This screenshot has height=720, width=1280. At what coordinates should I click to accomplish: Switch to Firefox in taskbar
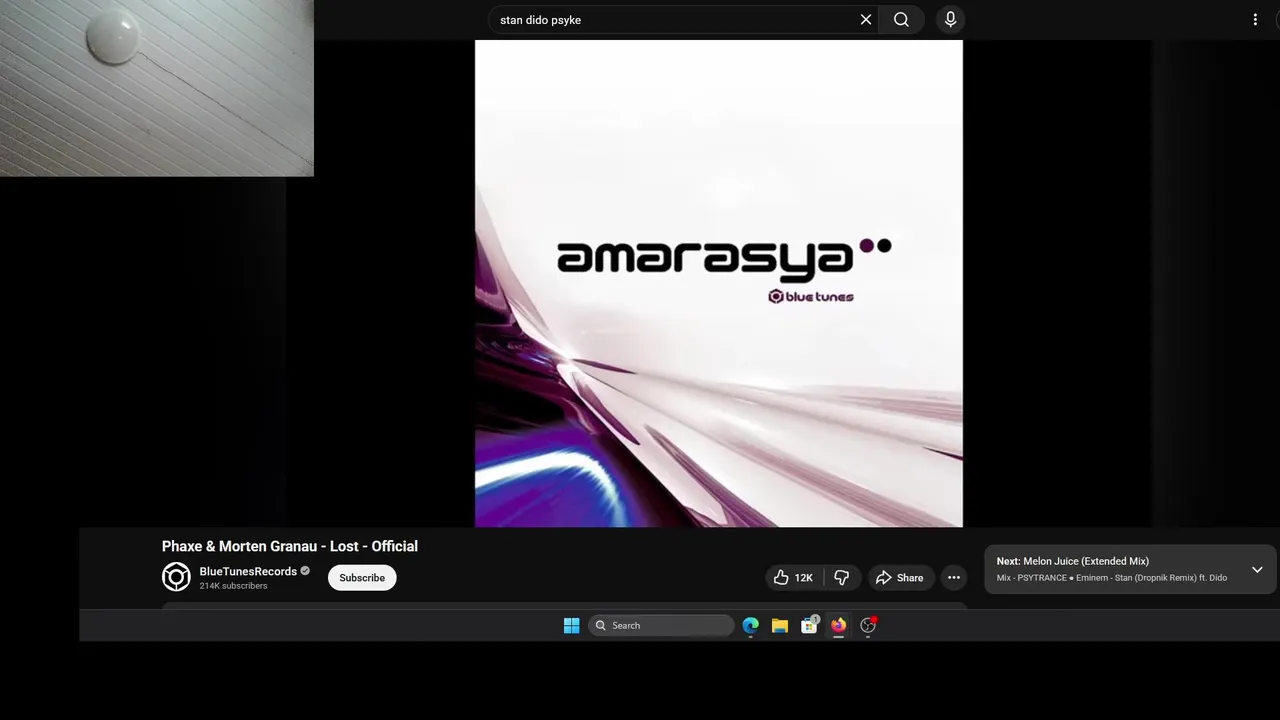point(838,625)
